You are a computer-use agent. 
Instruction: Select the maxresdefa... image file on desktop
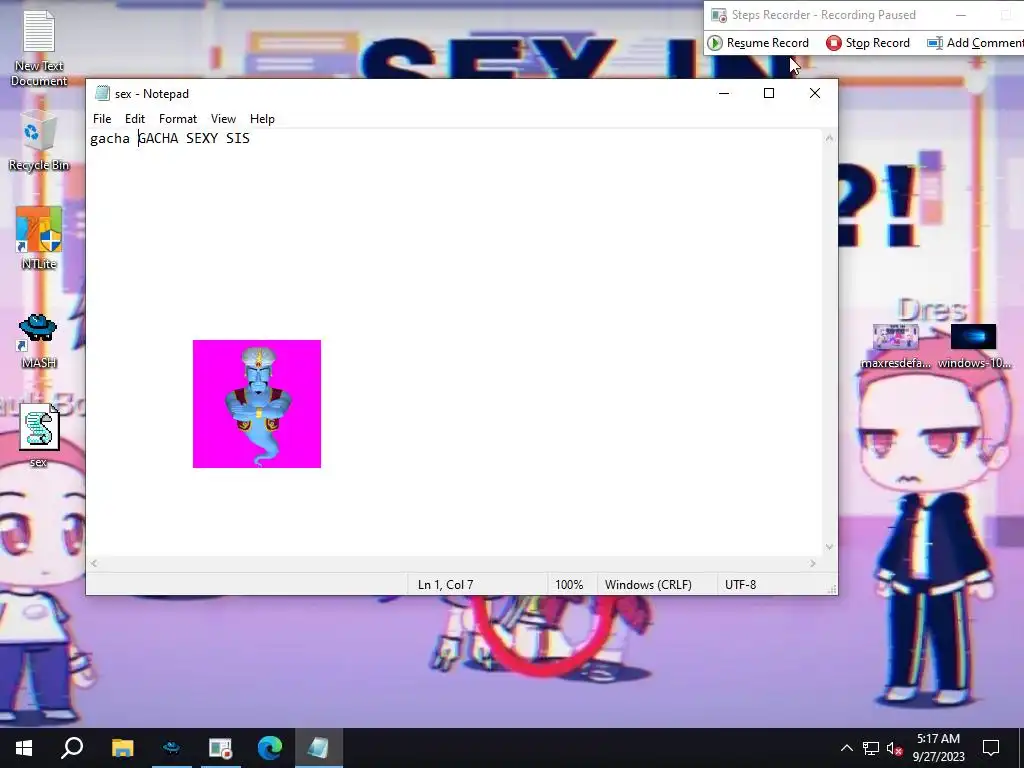click(x=895, y=346)
